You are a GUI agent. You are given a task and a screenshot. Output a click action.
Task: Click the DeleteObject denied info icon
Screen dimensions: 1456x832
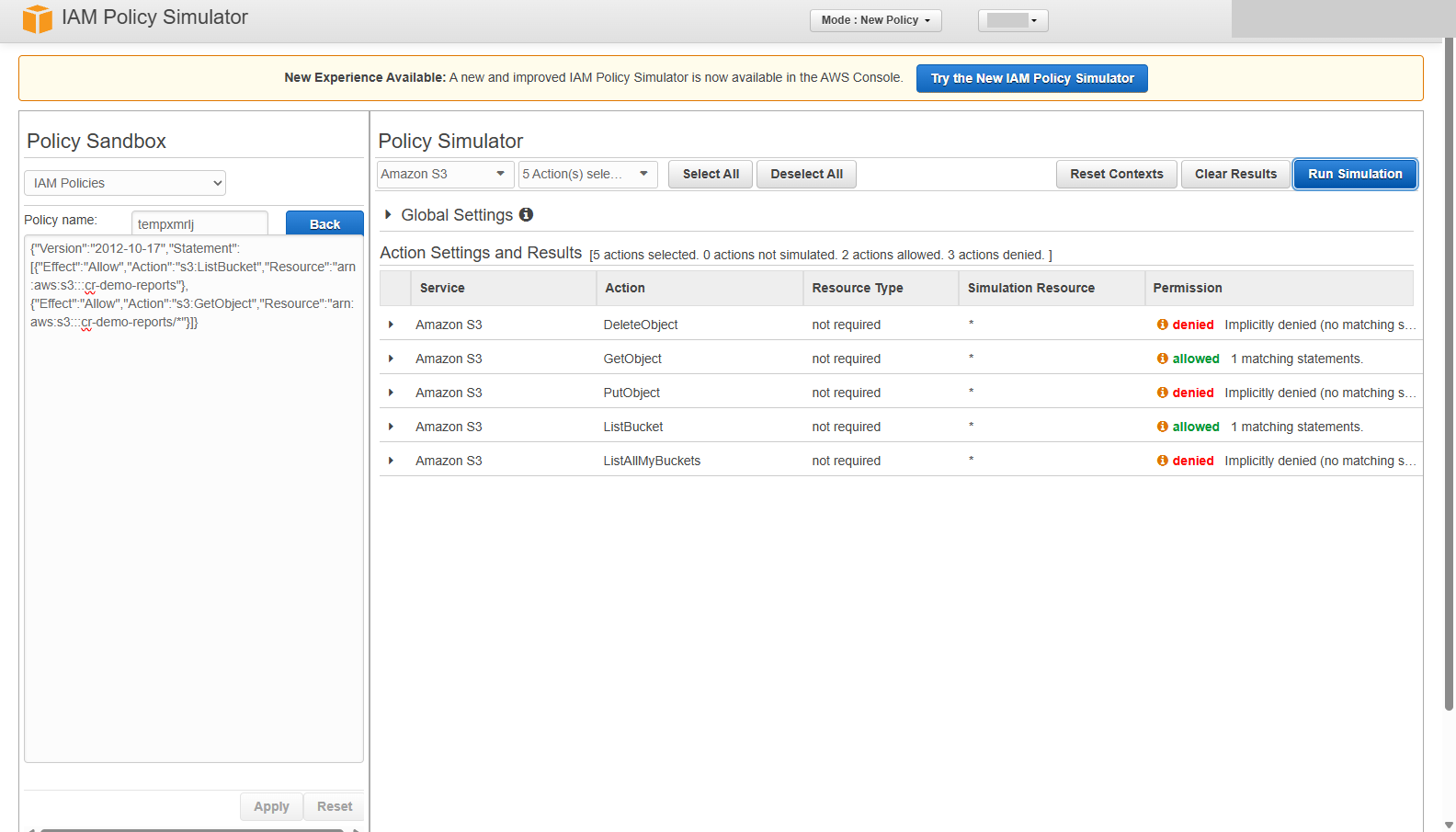click(x=1163, y=325)
